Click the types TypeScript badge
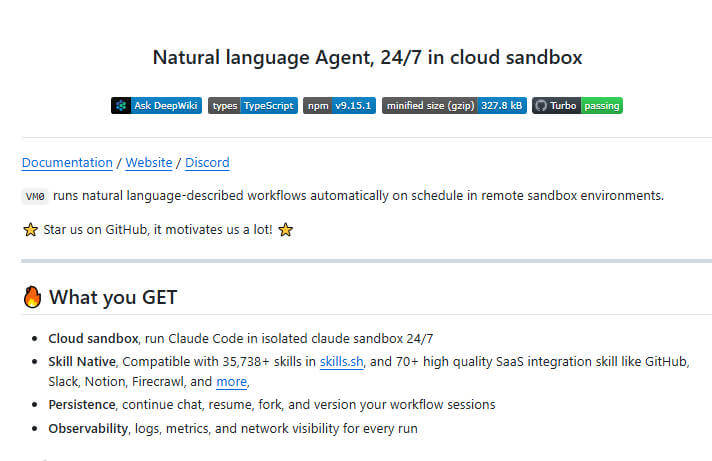 click(x=253, y=105)
